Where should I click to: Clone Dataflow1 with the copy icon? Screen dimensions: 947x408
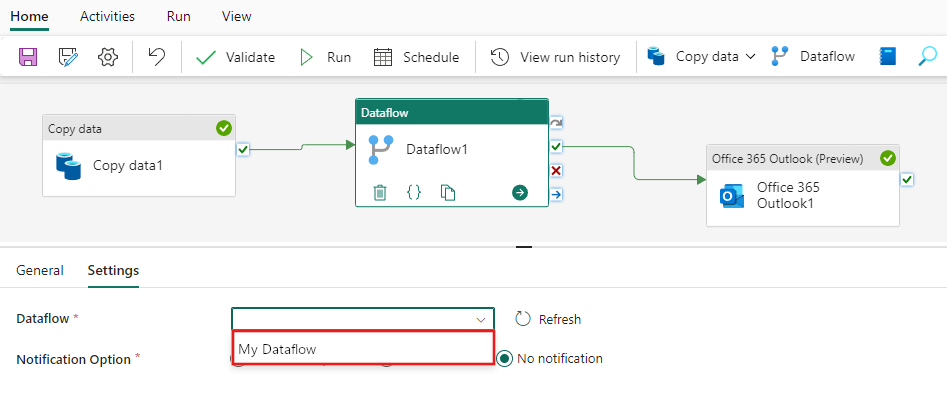448,192
